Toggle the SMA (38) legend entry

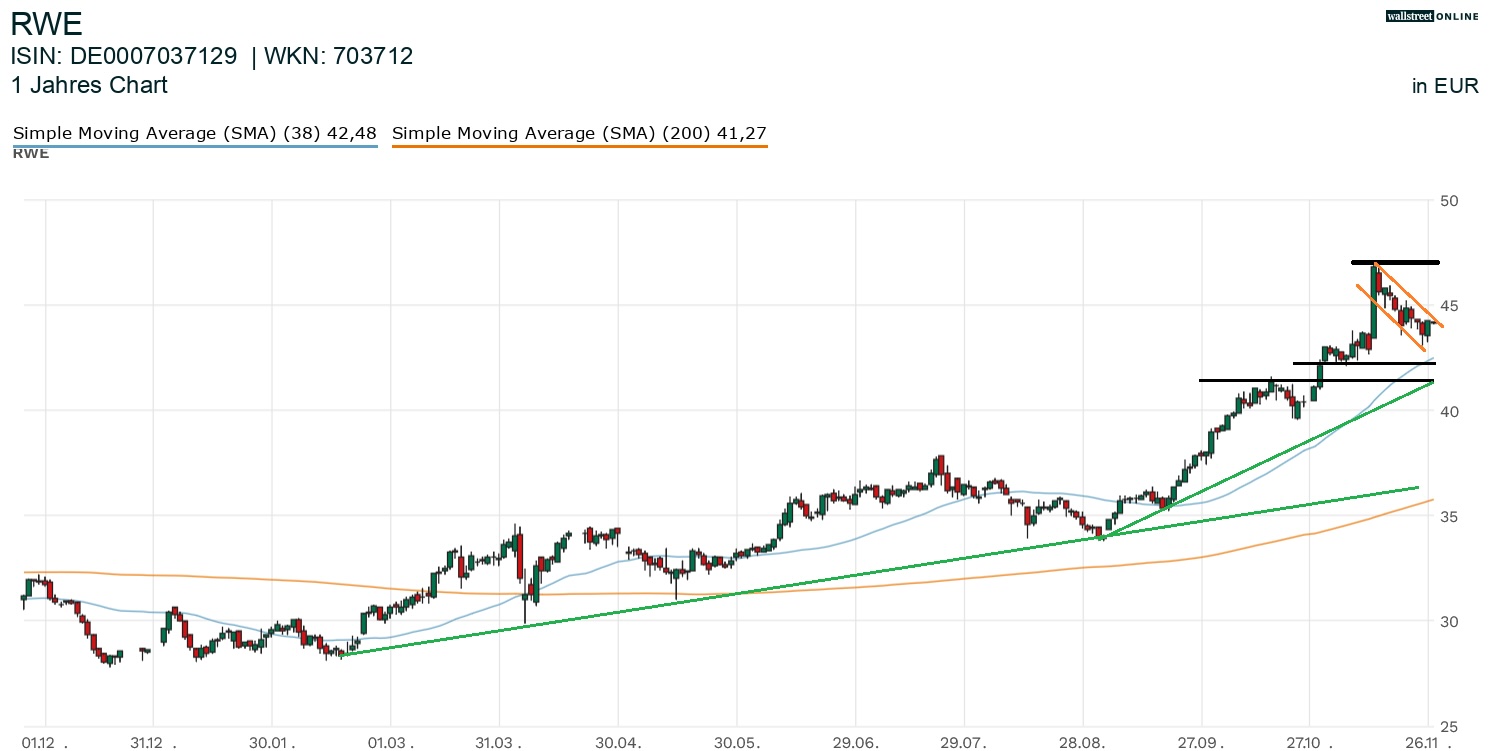coord(194,133)
